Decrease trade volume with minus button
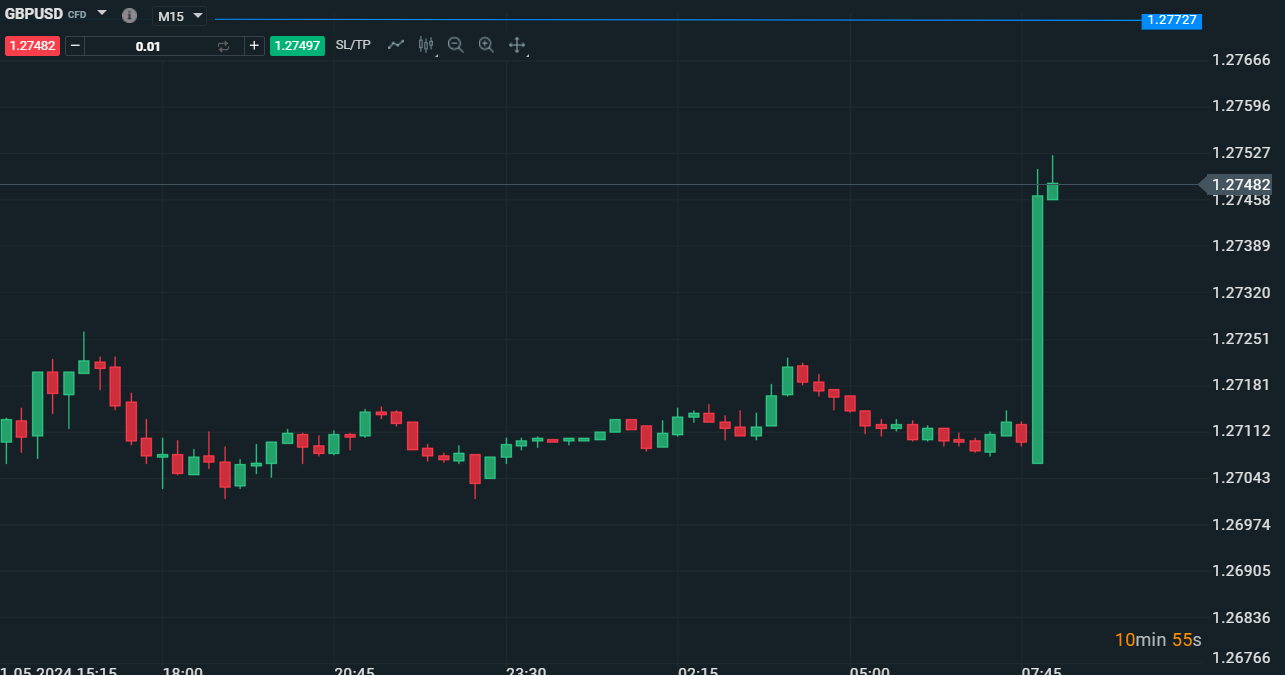This screenshot has width=1285, height=675. pyautogui.click(x=75, y=46)
